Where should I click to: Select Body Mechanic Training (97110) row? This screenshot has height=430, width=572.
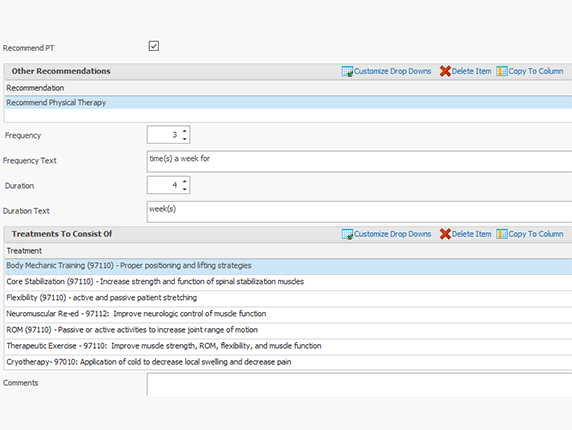point(288,266)
